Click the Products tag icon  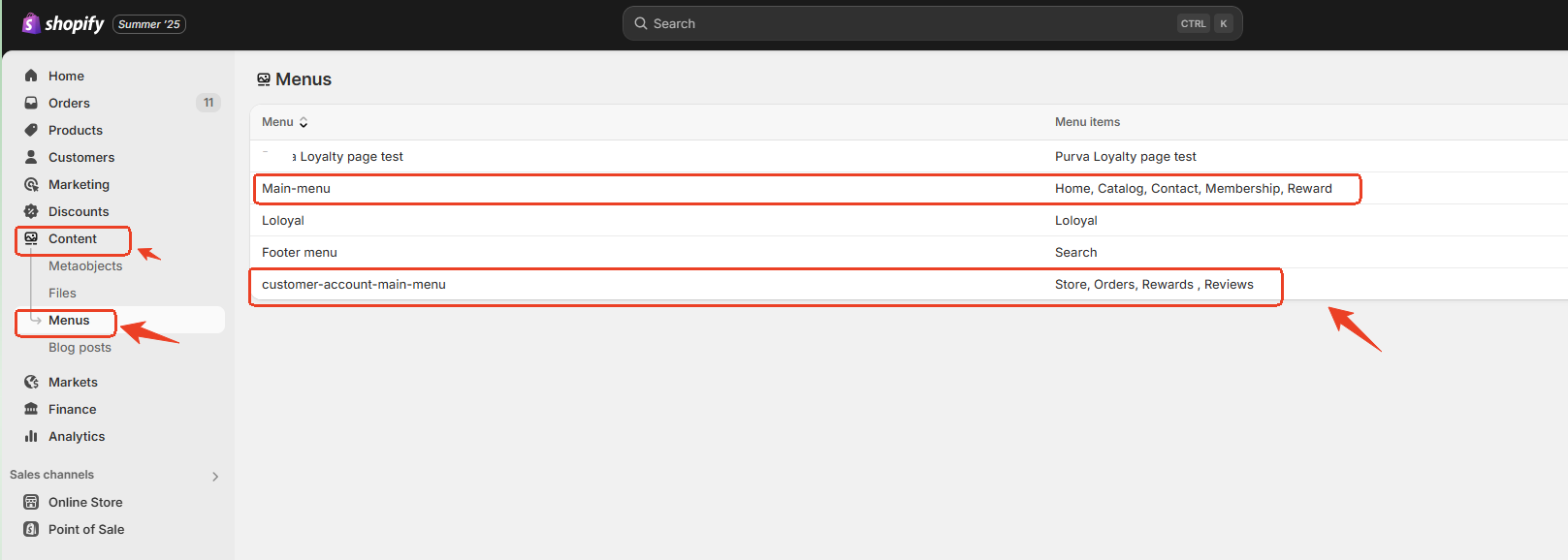pyautogui.click(x=31, y=130)
